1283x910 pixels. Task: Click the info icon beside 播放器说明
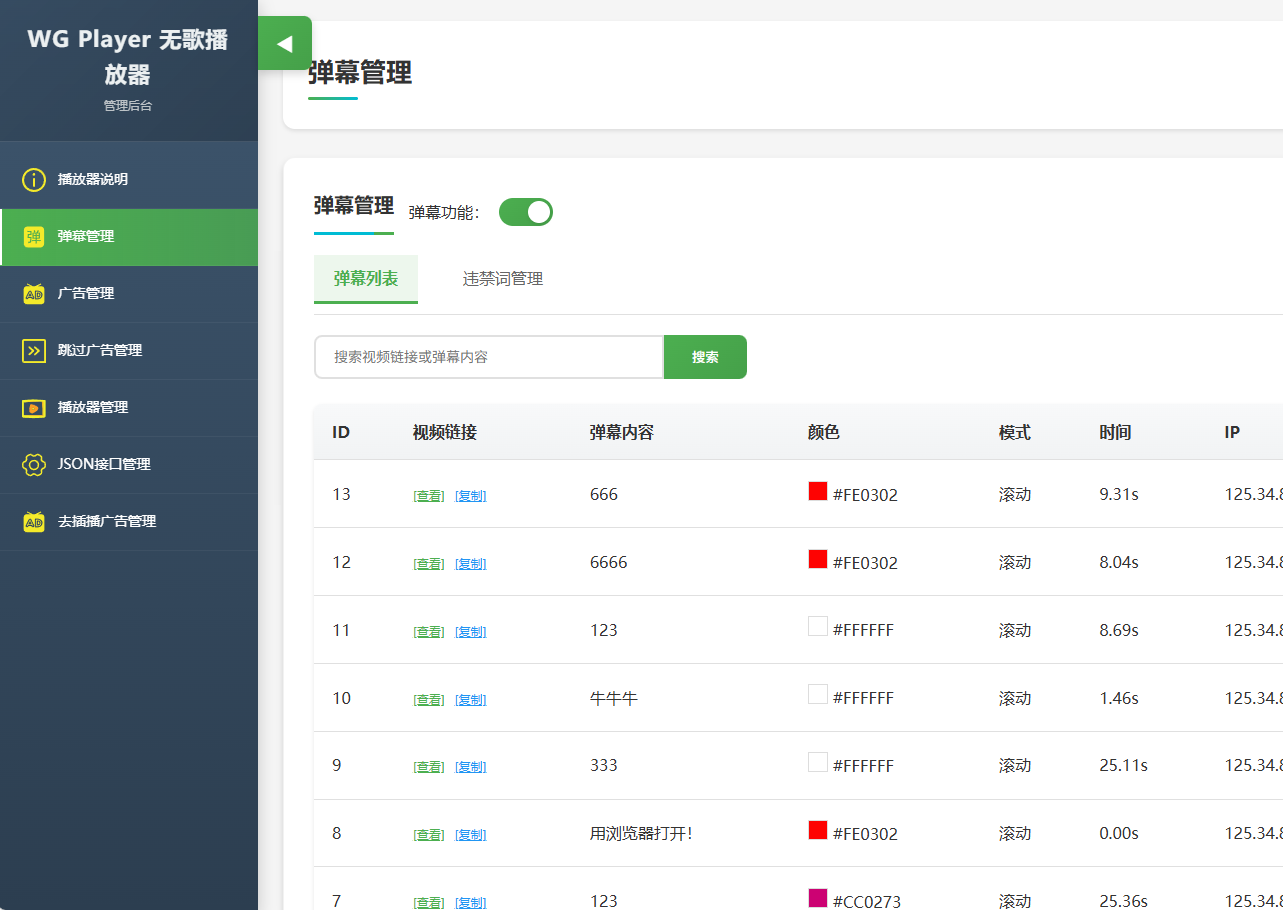coord(34,180)
